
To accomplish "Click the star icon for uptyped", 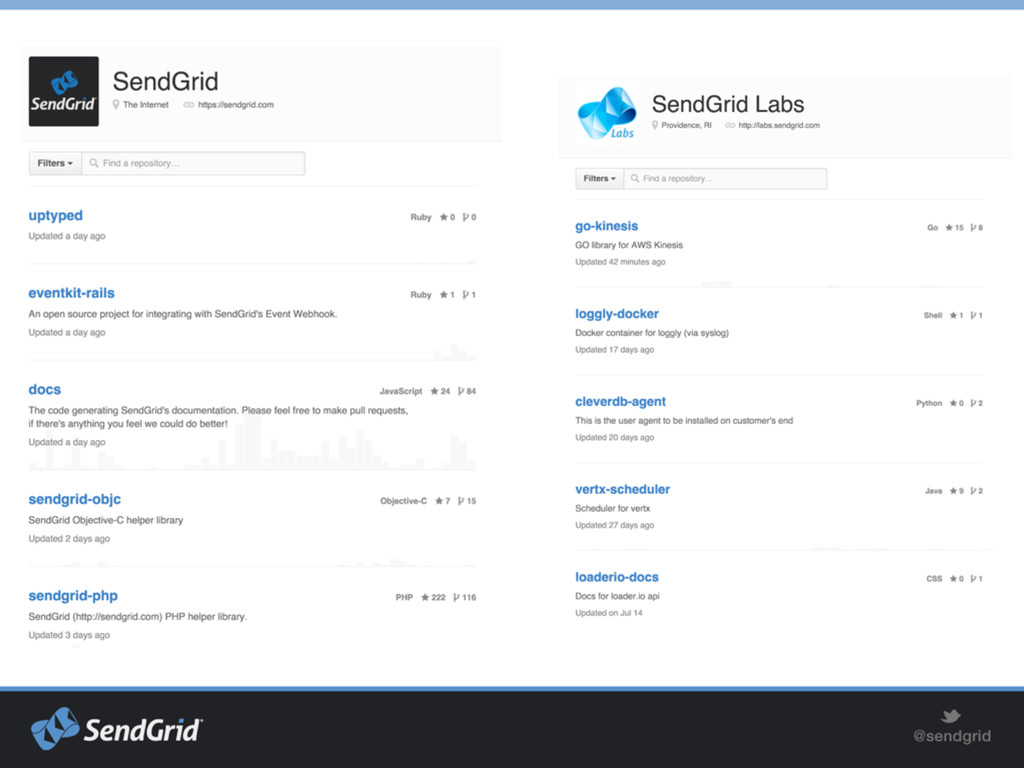I will coord(443,217).
